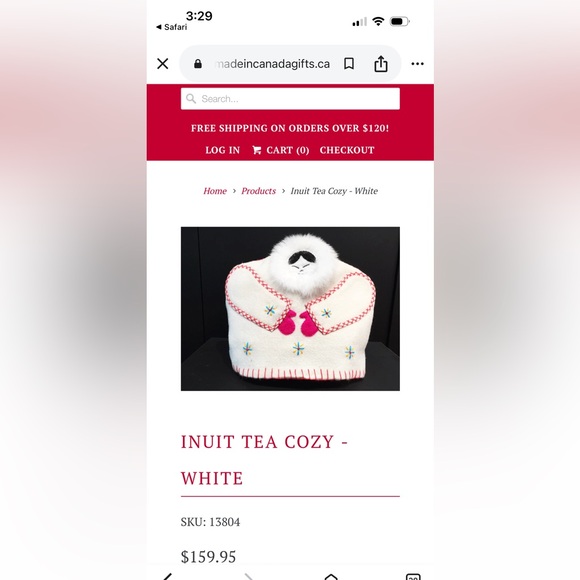Screen dimensions: 580x580
Task: Open the share sheet icon
Action: [381, 64]
